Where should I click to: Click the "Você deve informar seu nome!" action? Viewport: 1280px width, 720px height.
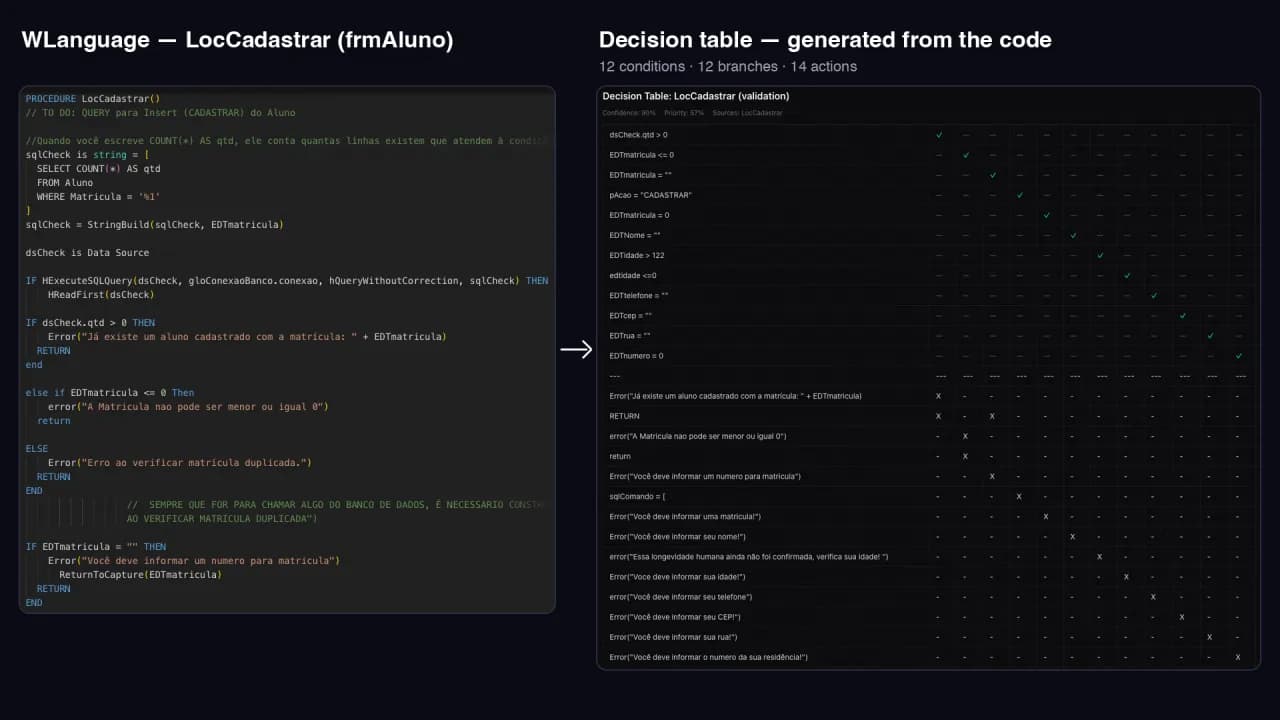(x=677, y=536)
